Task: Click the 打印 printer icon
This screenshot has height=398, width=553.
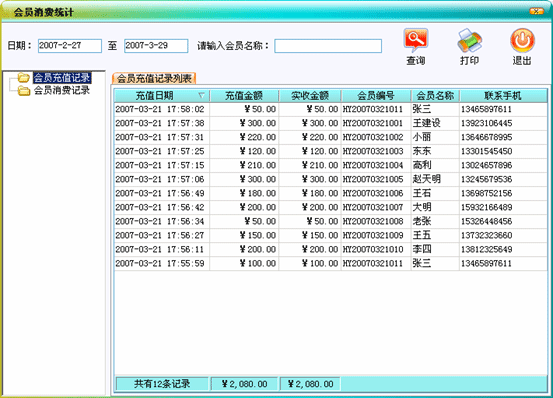Action: tap(469, 41)
